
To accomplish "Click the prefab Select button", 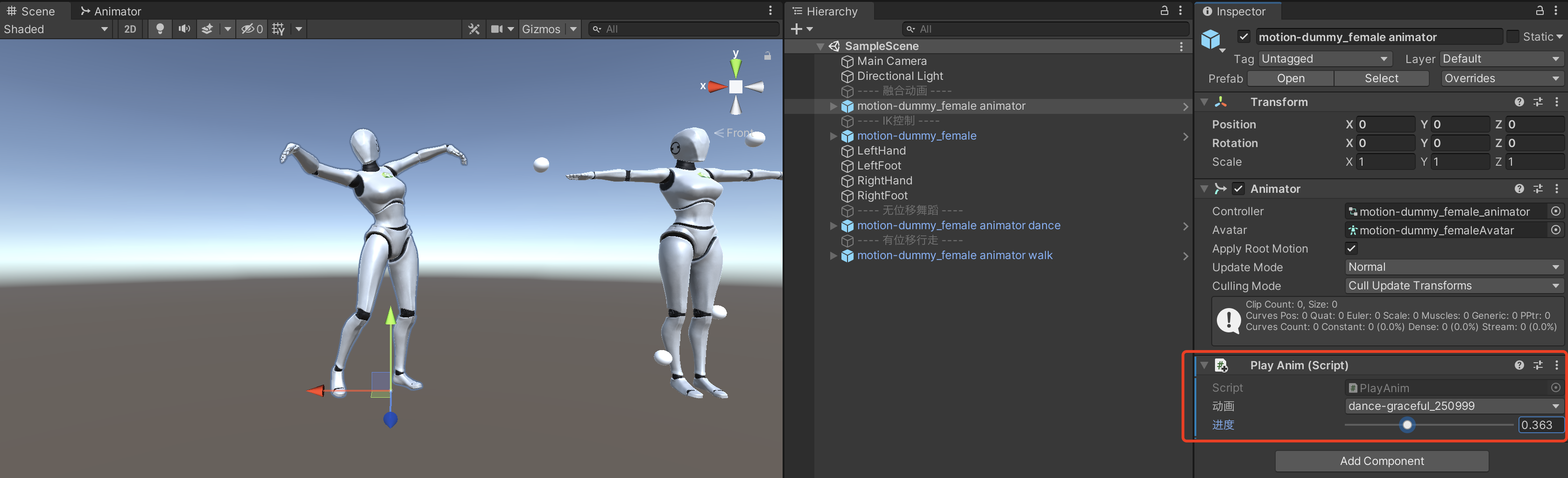I will [x=1381, y=78].
